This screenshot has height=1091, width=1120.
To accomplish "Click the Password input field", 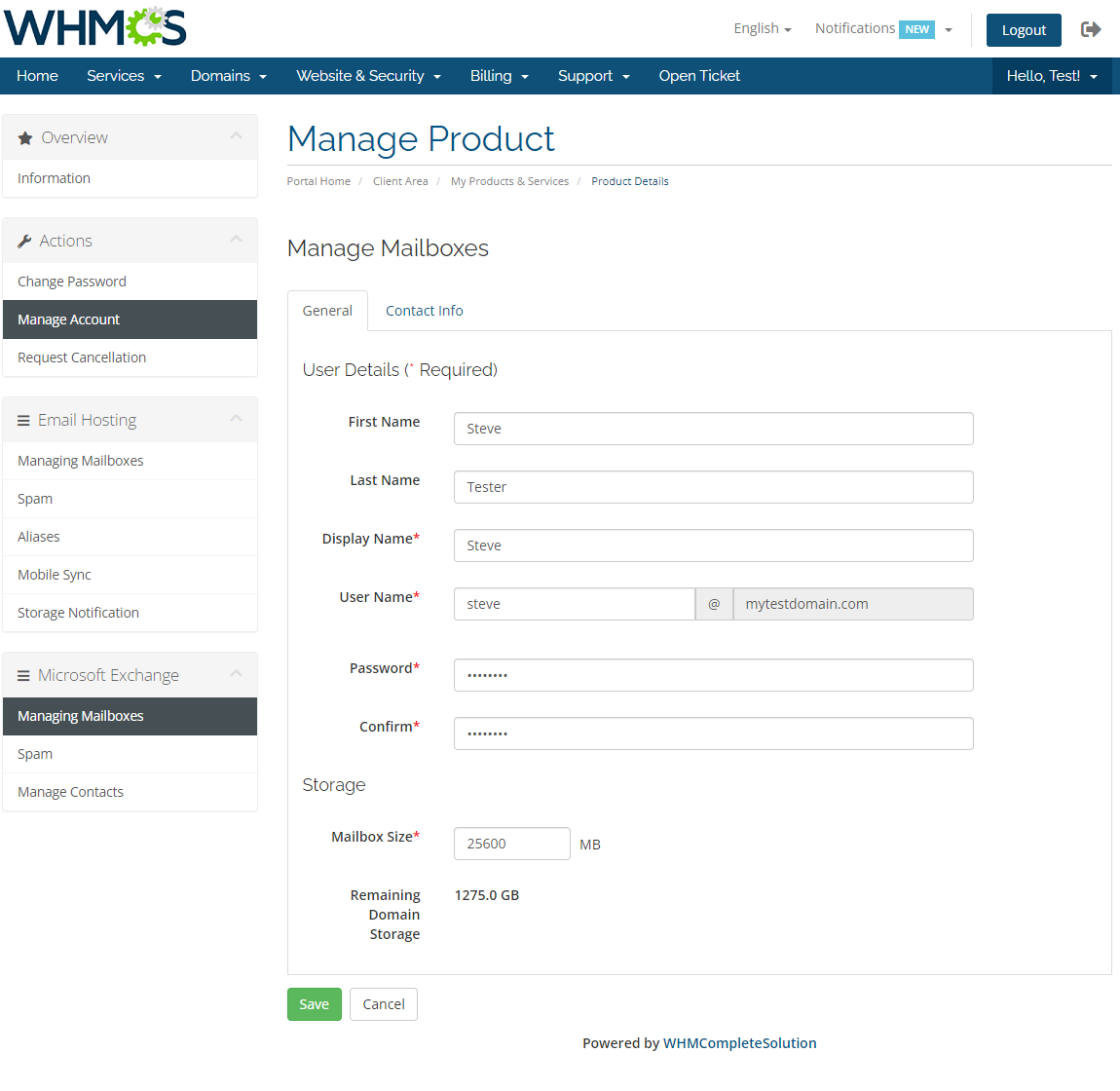I will point(713,675).
